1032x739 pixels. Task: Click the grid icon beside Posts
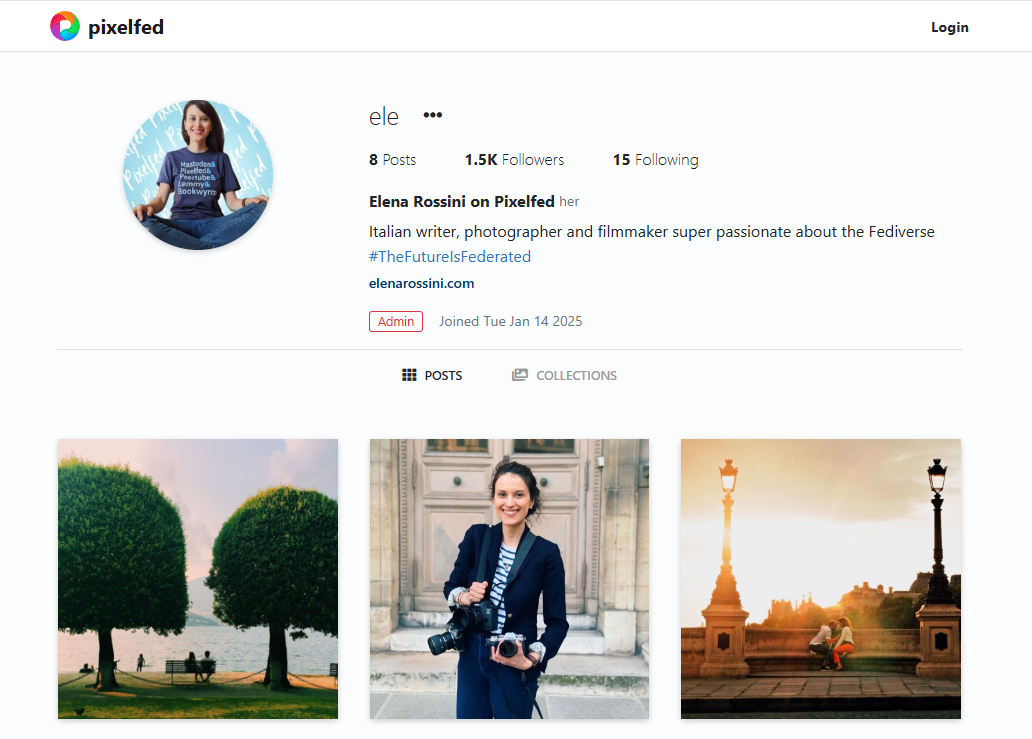pyautogui.click(x=409, y=375)
